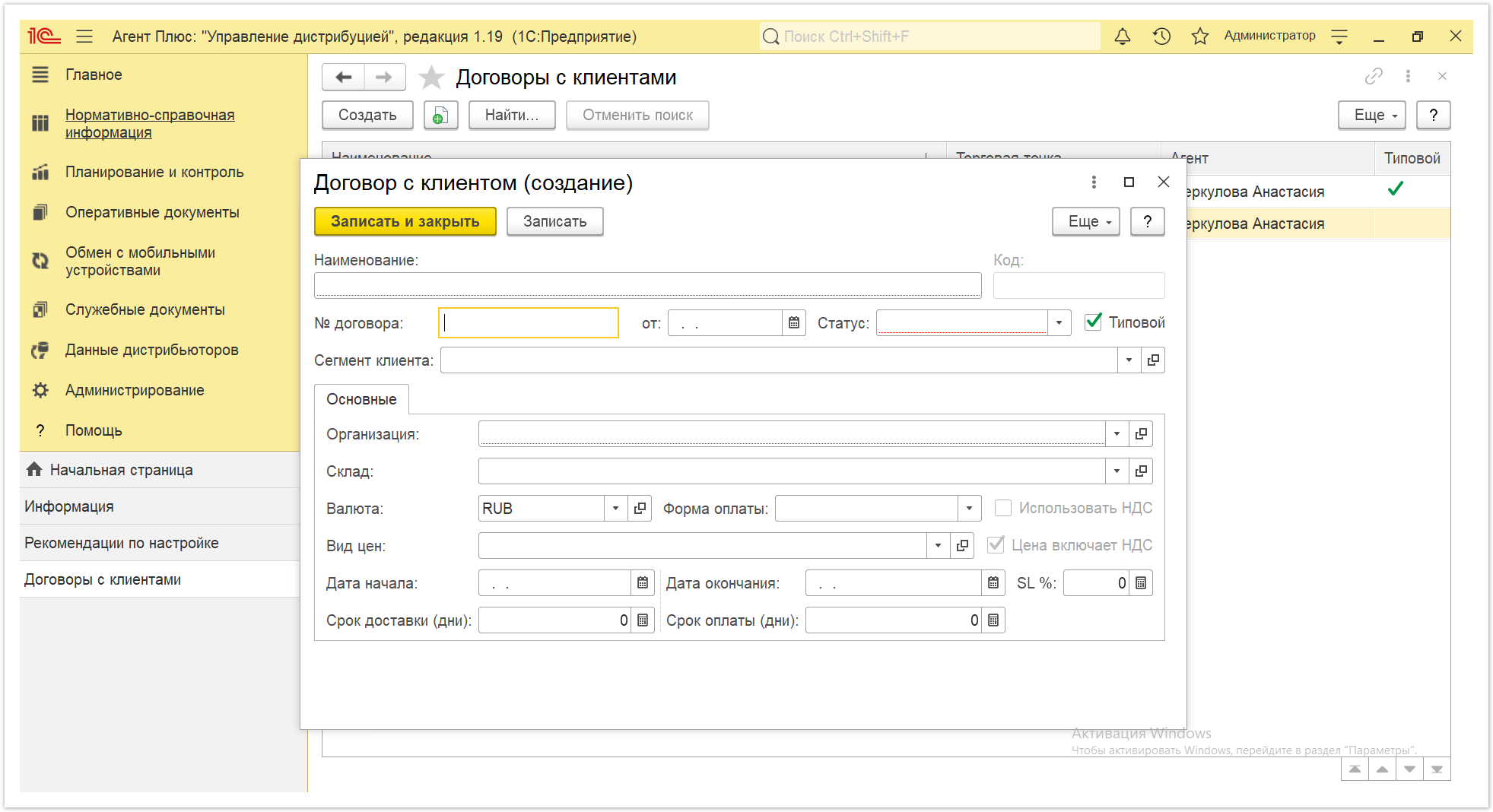Click the Найти... button
Screen dimensions: 1493x812
point(512,116)
